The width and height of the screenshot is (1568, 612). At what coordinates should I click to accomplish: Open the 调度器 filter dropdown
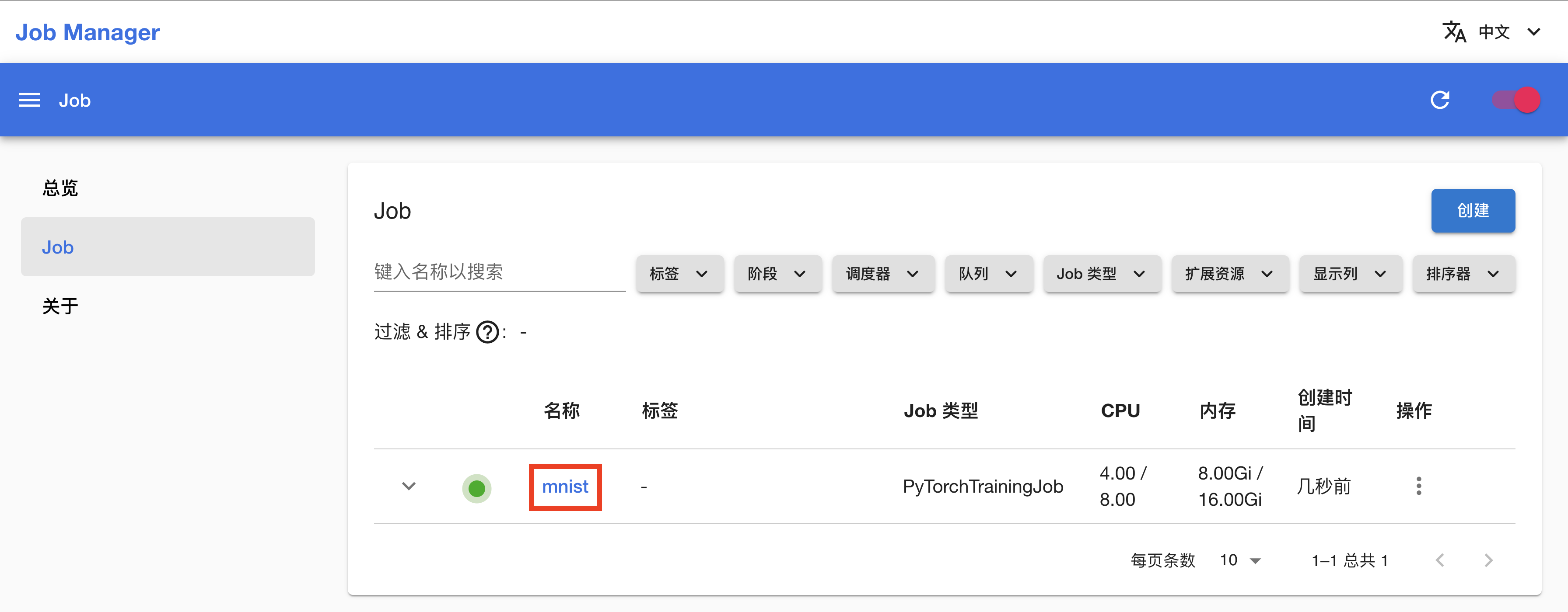[882, 274]
